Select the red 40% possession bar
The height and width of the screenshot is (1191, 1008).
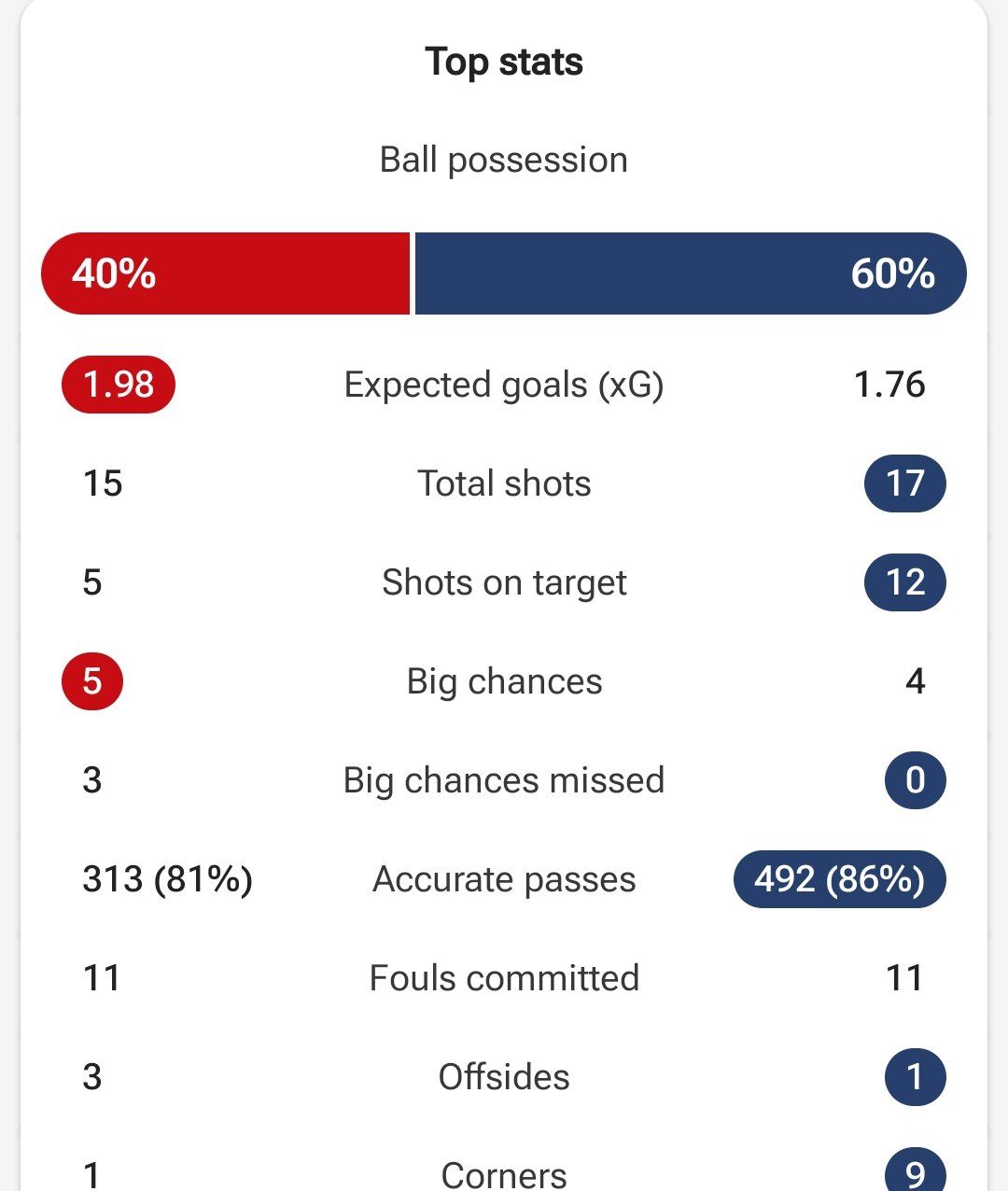pyautogui.click(x=225, y=273)
